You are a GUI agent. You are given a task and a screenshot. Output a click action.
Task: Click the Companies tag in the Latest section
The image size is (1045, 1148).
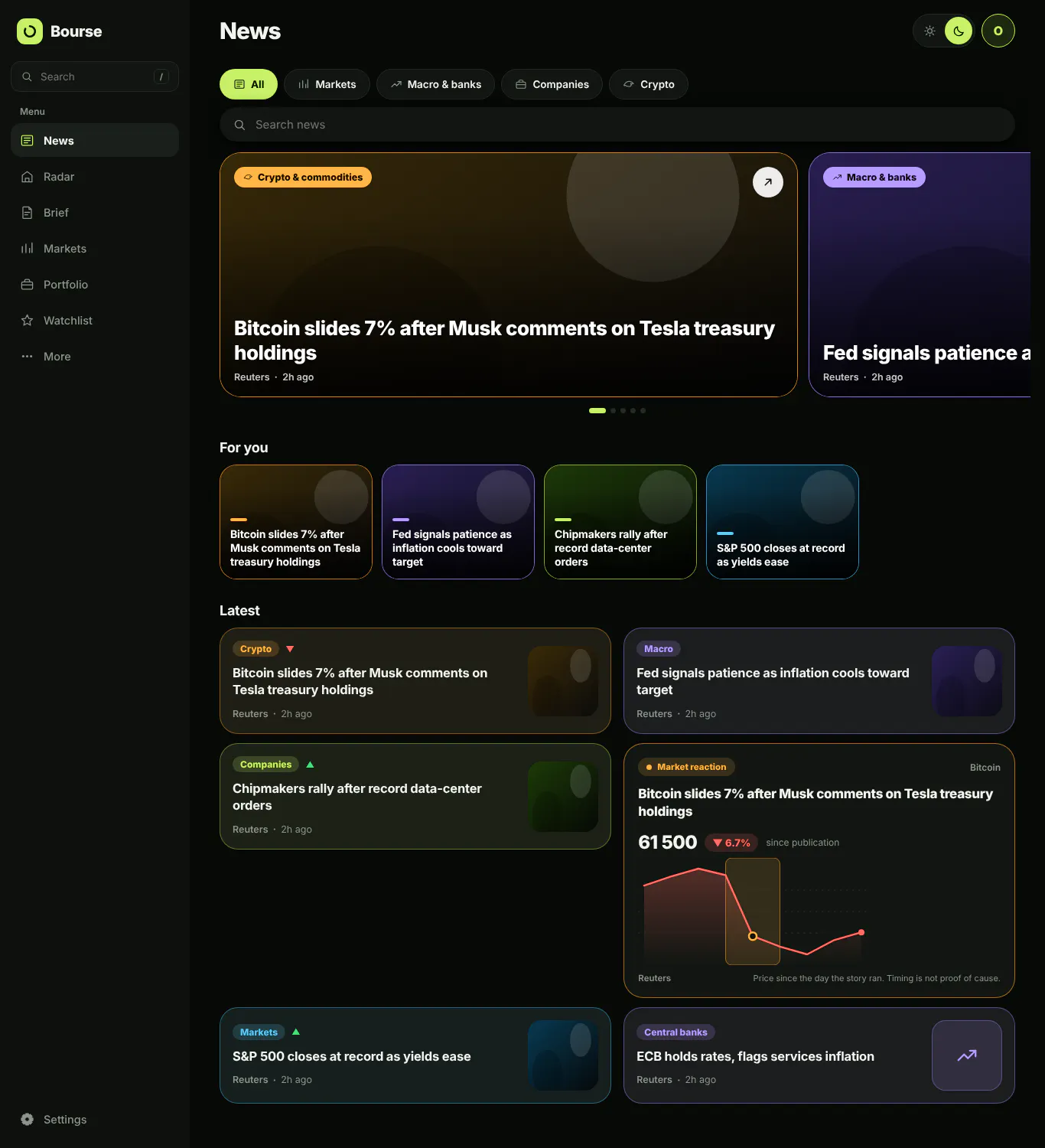click(x=265, y=765)
